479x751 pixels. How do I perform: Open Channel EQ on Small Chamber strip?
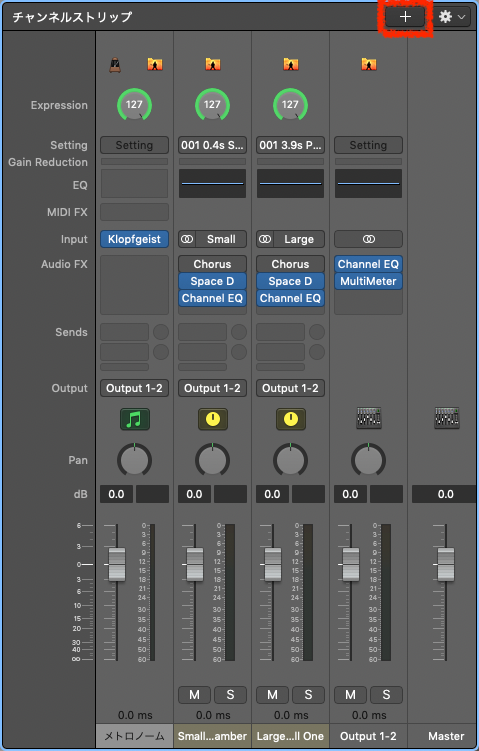click(x=213, y=298)
